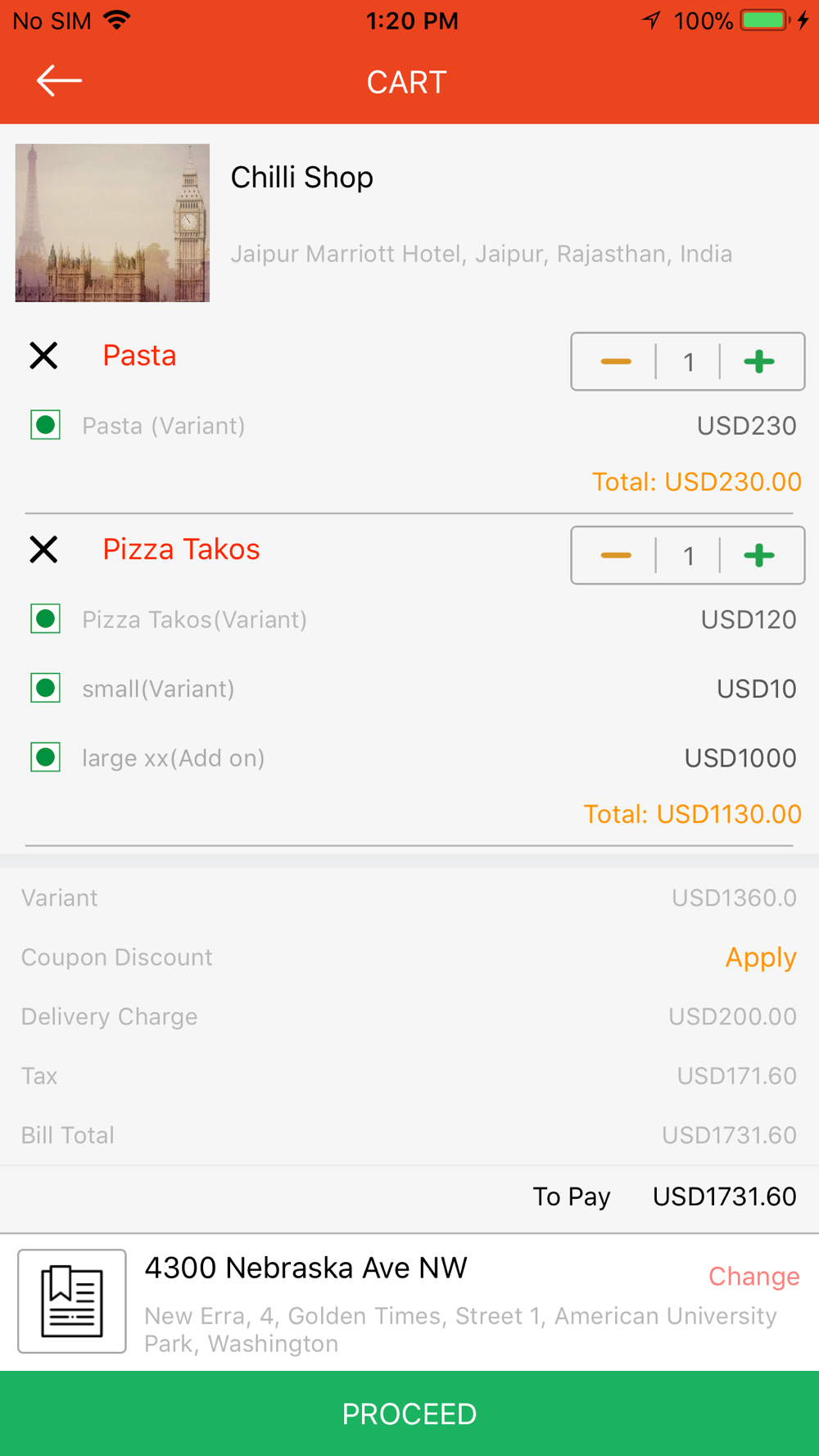
Task: Tap the Pasta item title
Action: pyautogui.click(x=139, y=355)
